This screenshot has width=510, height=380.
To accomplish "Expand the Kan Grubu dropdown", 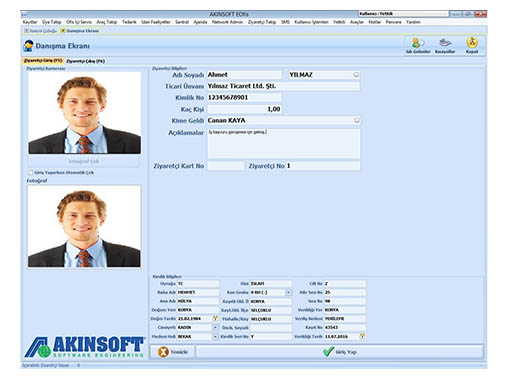I will point(288,292).
